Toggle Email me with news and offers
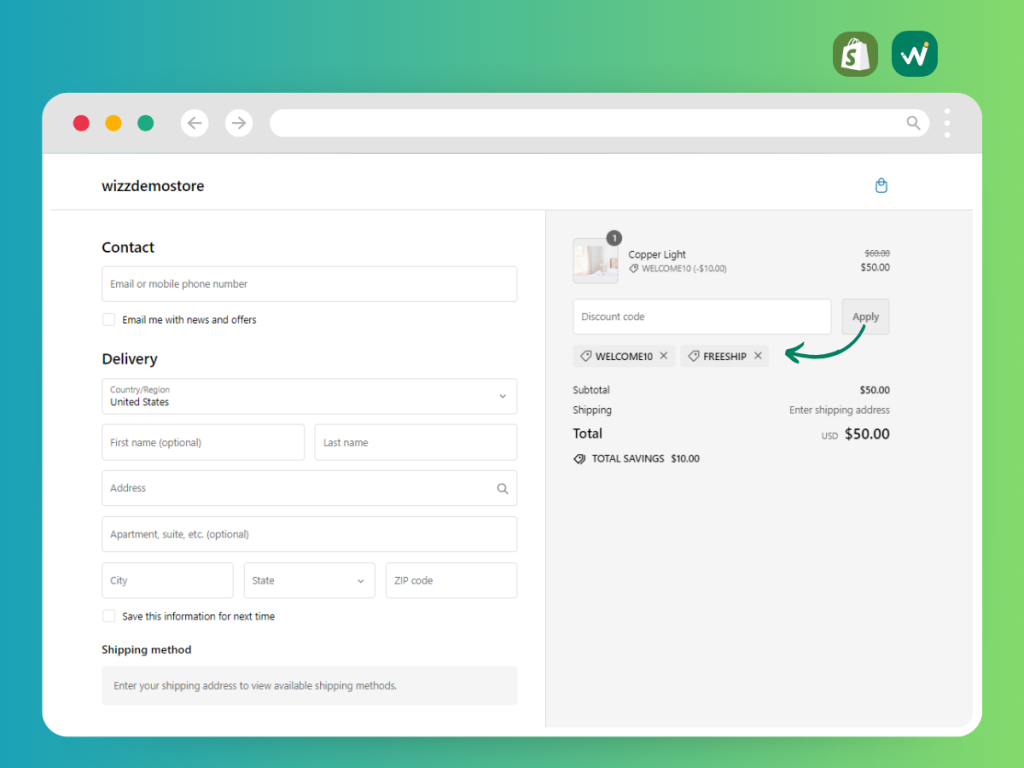1024x768 pixels. click(x=109, y=319)
